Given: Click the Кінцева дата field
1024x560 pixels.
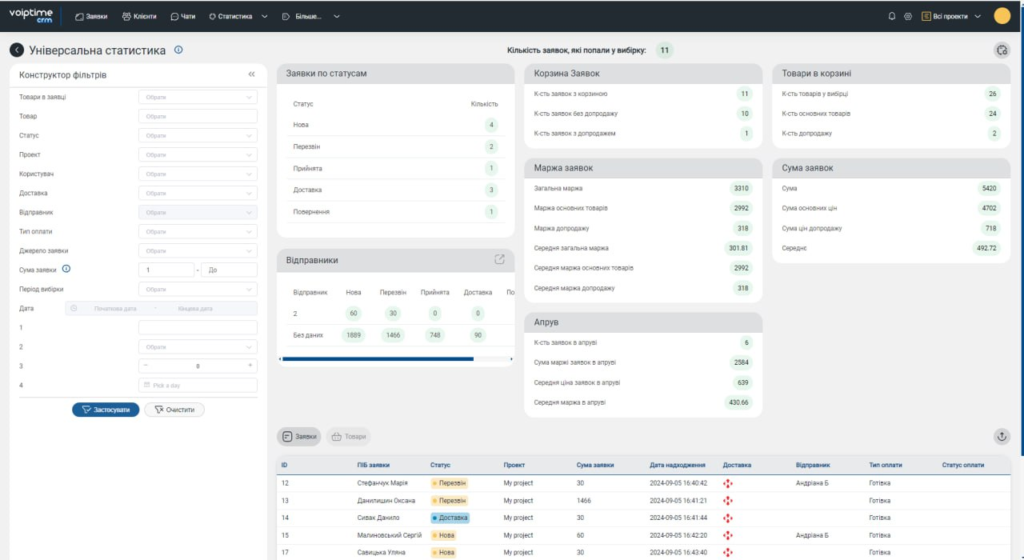Looking at the screenshot, I should (195, 308).
